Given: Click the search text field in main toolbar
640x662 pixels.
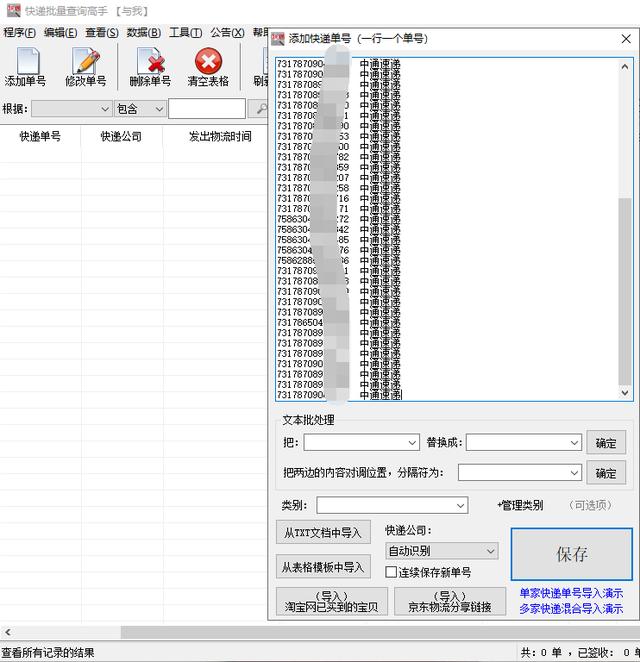Looking at the screenshot, I should click(x=207, y=109).
